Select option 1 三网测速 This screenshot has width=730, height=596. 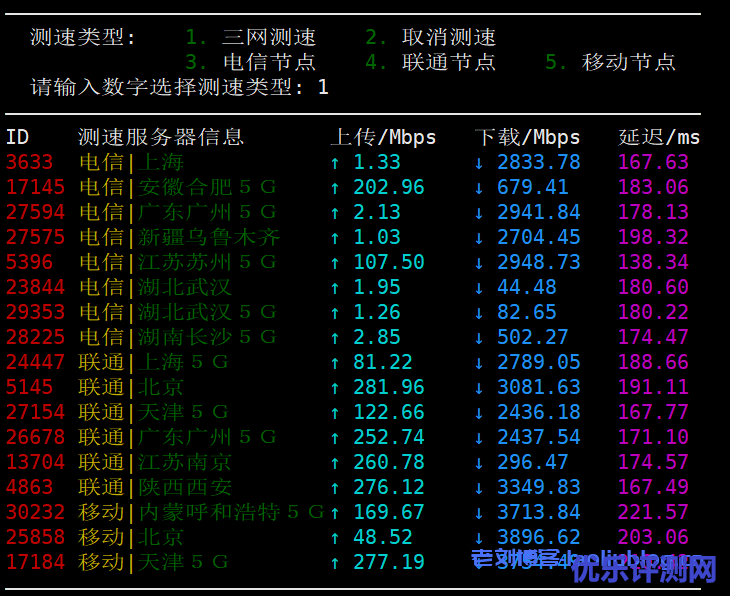(251, 37)
